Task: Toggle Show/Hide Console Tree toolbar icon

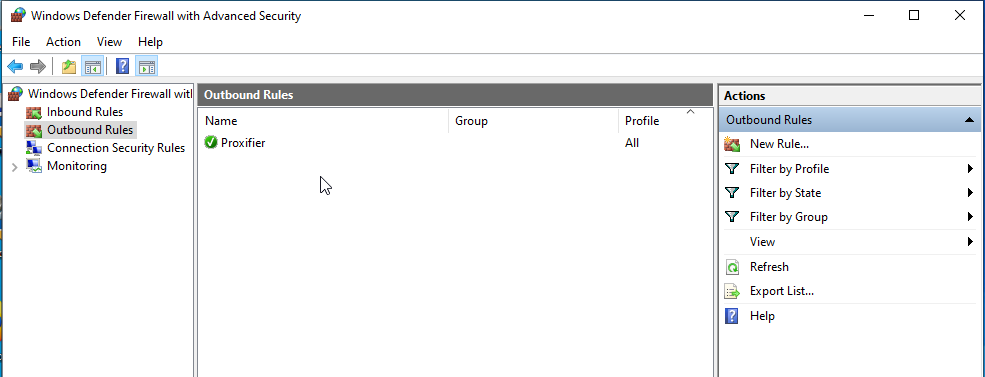Action: (92, 66)
